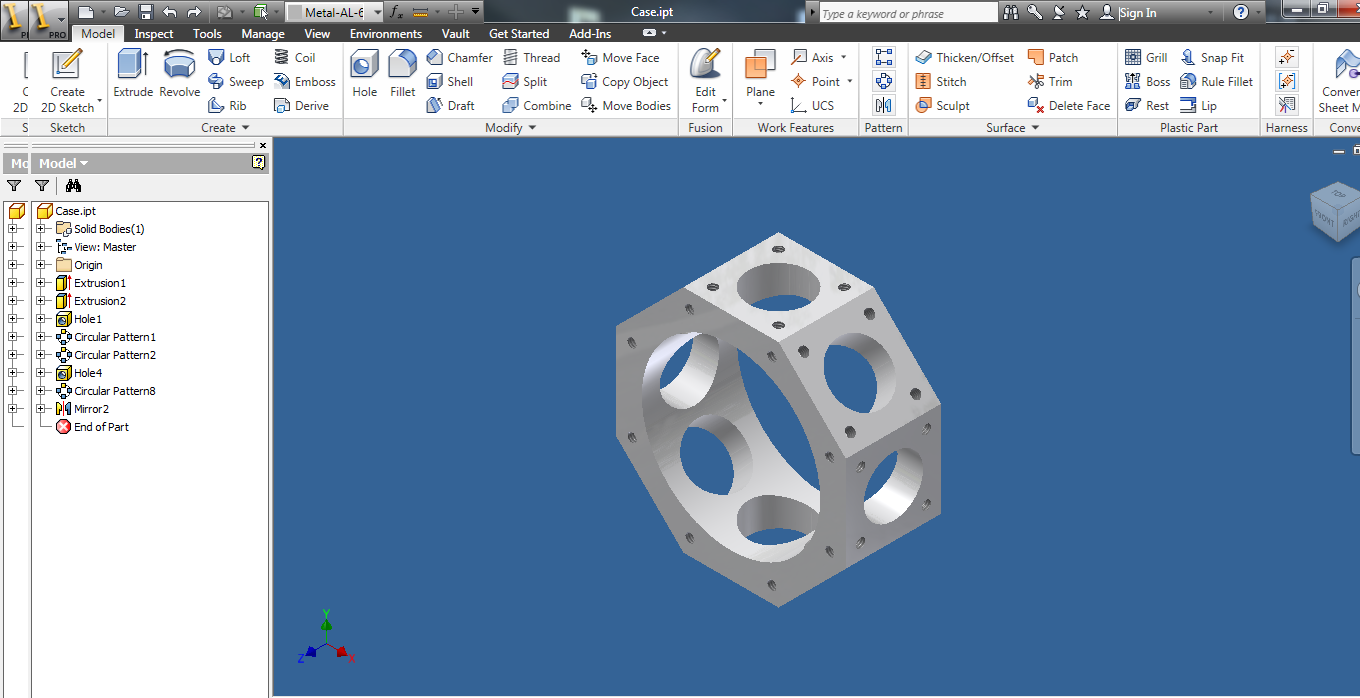Switch to the Tools tab

pyautogui.click(x=207, y=34)
